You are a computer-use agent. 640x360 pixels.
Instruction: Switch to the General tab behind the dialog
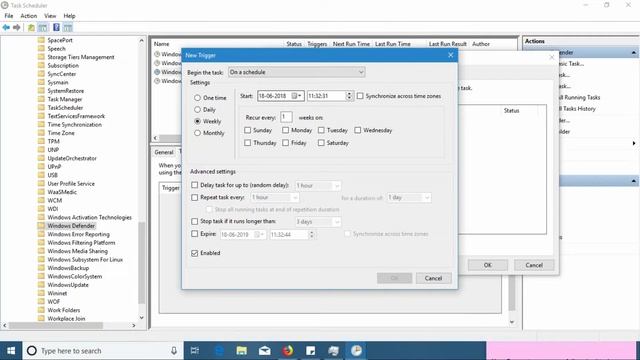coord(164,152)
